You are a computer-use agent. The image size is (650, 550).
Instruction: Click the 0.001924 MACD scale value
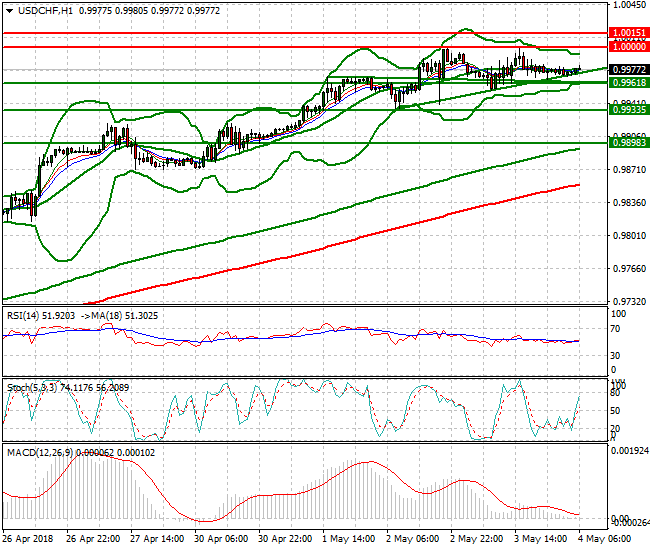[x=630, y=451]
